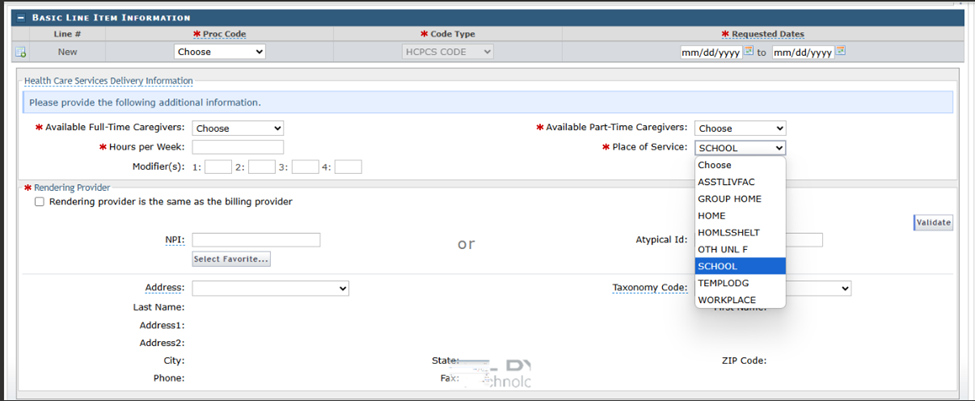Open the end date calendar picker
The image size is (975, 401).
(840, 51)
